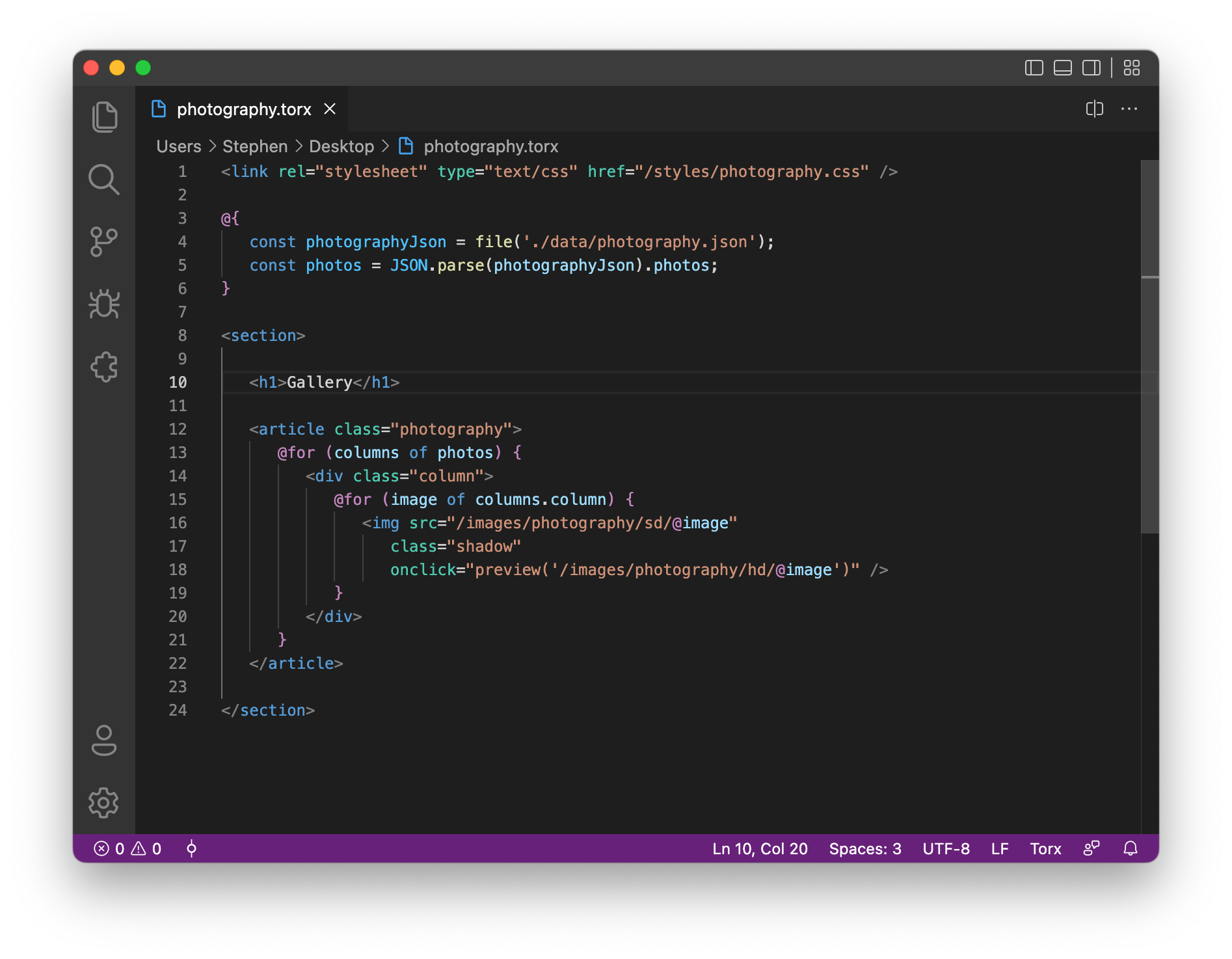1232x959 pixels.
Task: Click @for columns of photos line
Action: click(x=399, y=453)
